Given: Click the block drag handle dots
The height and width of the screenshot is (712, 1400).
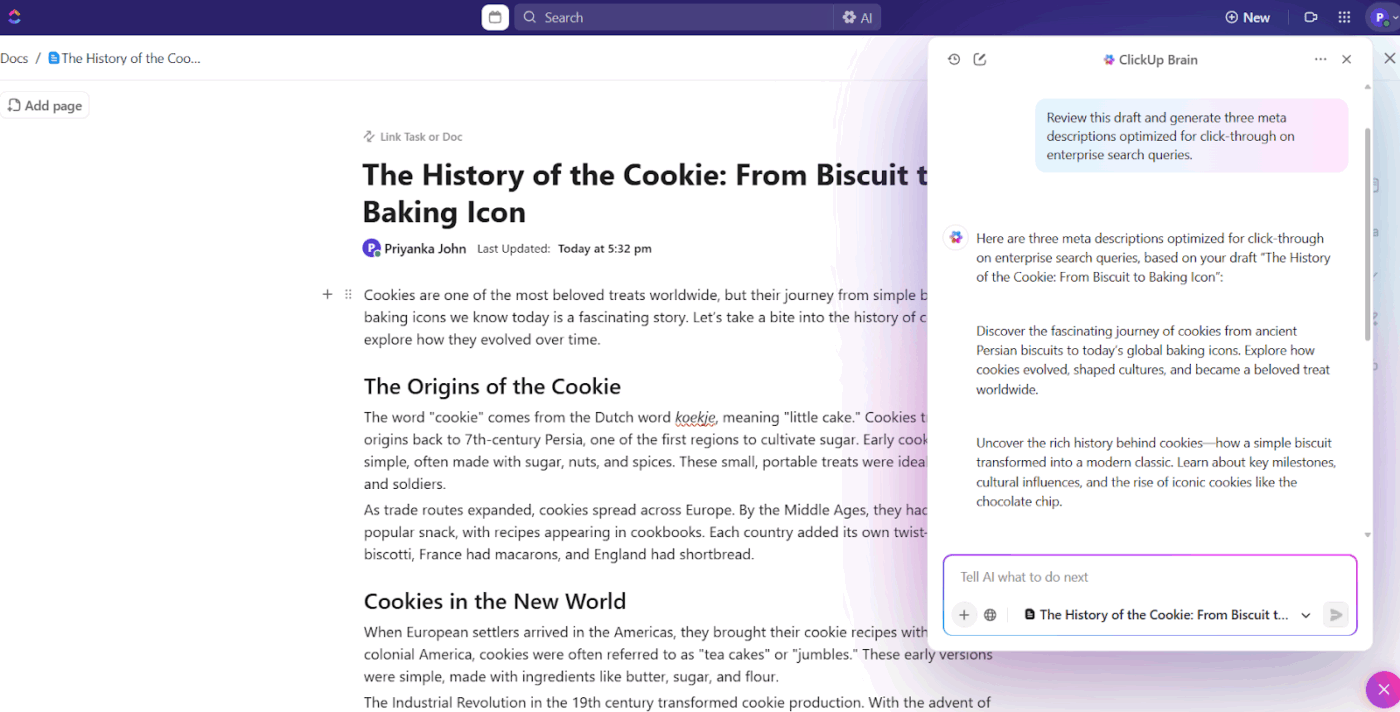Looking at the screenshot, I should pos(348,294).
